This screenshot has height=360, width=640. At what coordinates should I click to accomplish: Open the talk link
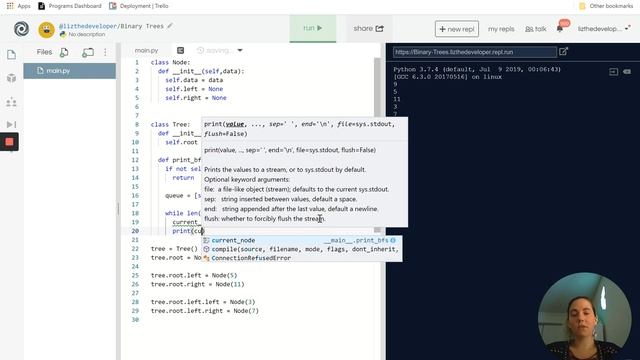tap(536, 29)
